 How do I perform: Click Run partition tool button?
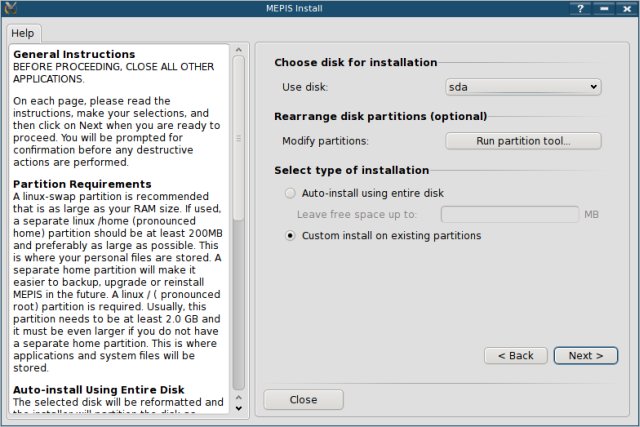523,141
